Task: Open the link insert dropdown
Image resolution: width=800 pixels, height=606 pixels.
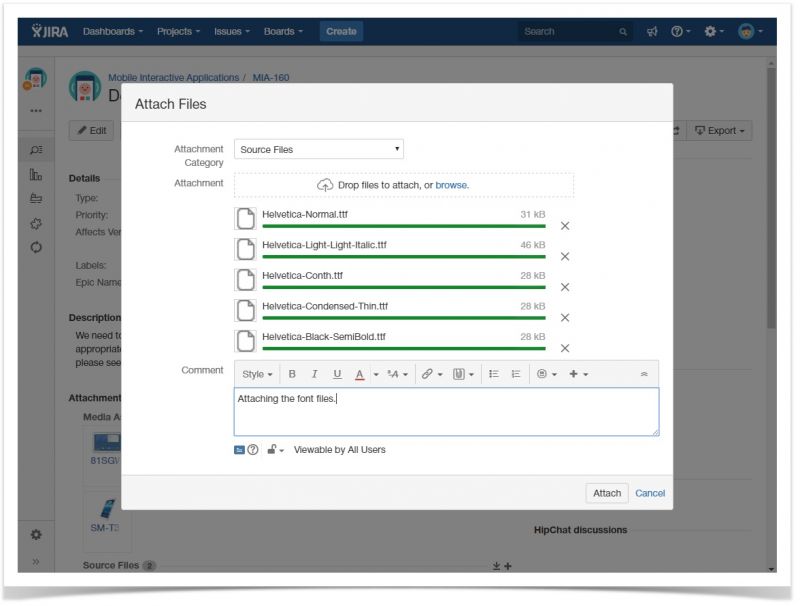Action: coord(432,374)
